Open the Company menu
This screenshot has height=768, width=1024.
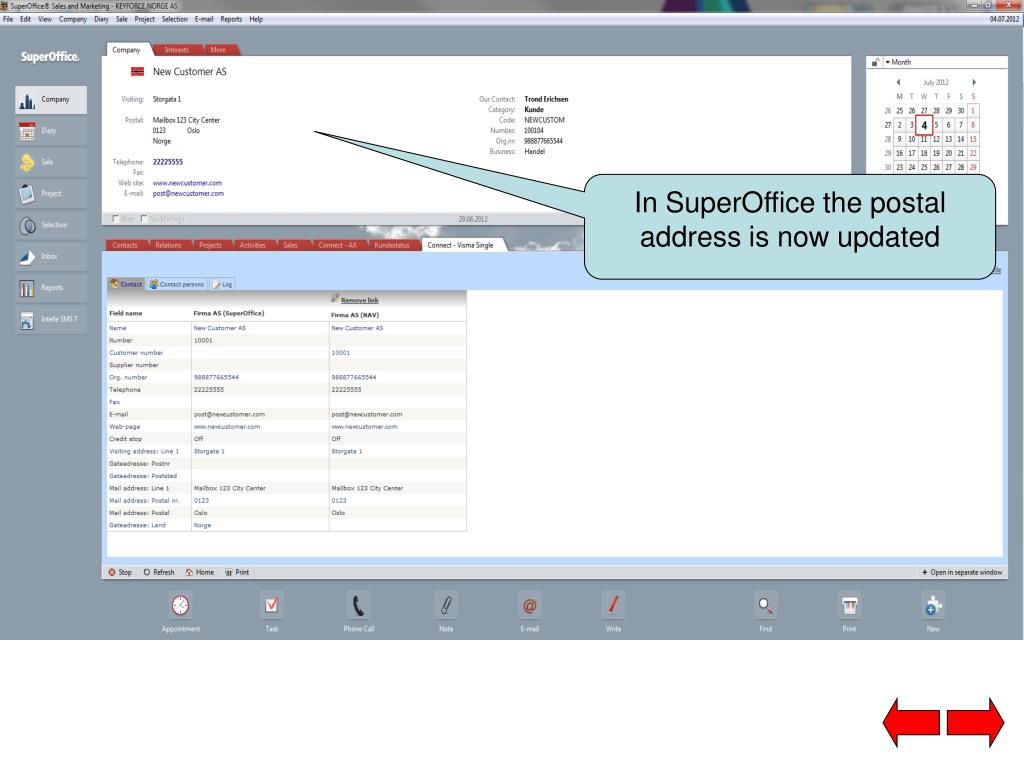point(72,19)
